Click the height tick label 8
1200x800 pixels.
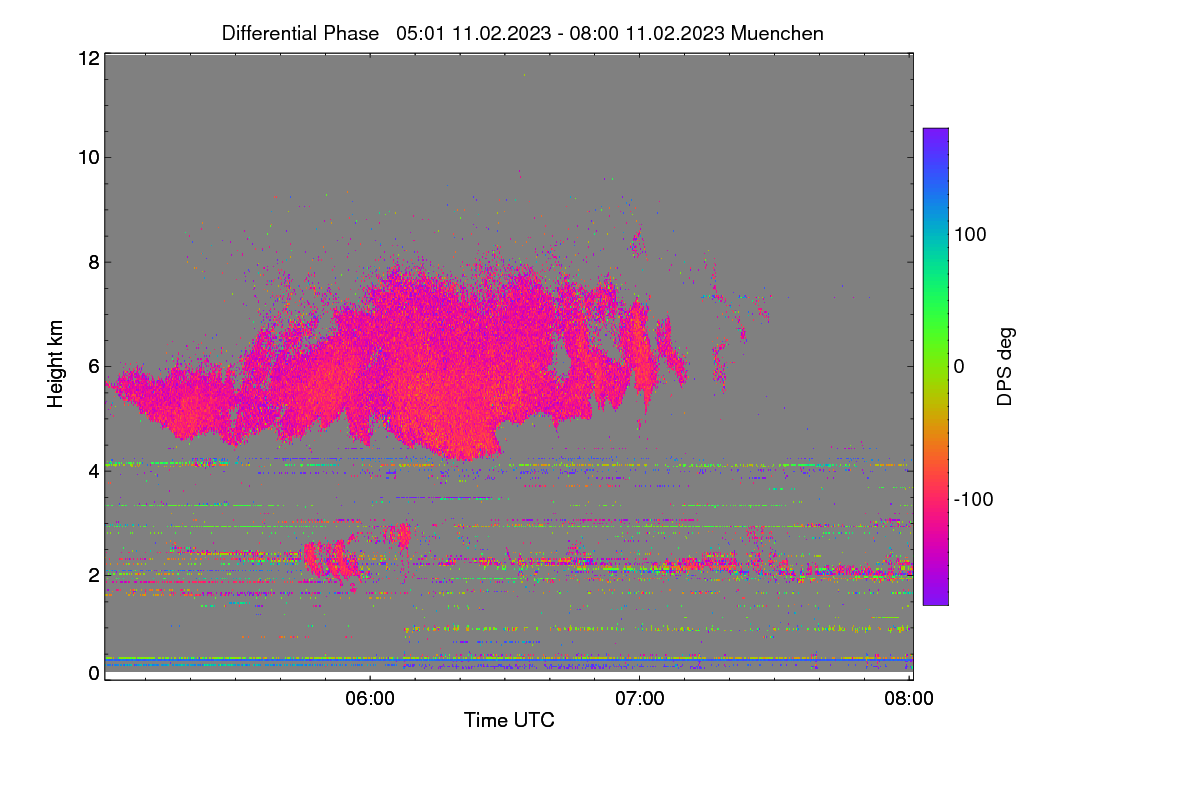[x=94, y=262]
